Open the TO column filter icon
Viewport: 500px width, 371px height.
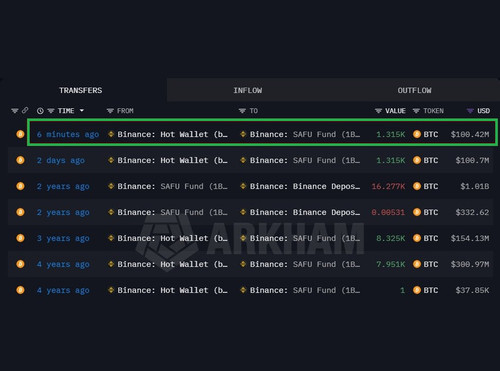click(x=242, y=111)
